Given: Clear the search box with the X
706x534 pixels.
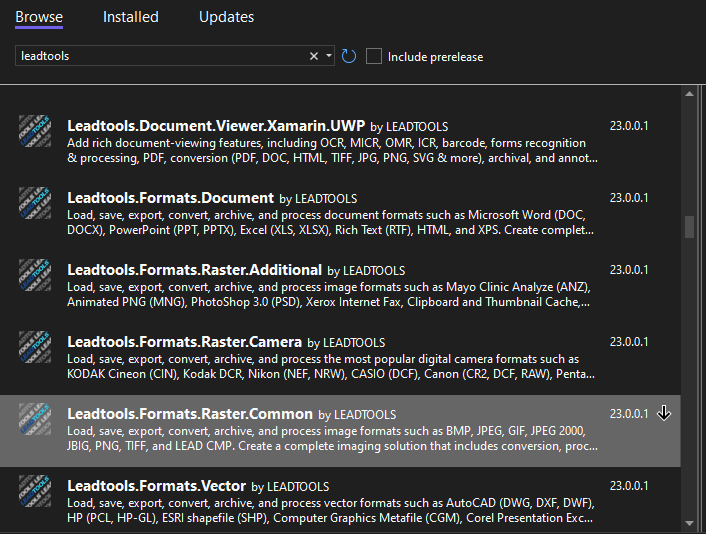Looking at the screenshot, I should (x=314, y=56).
